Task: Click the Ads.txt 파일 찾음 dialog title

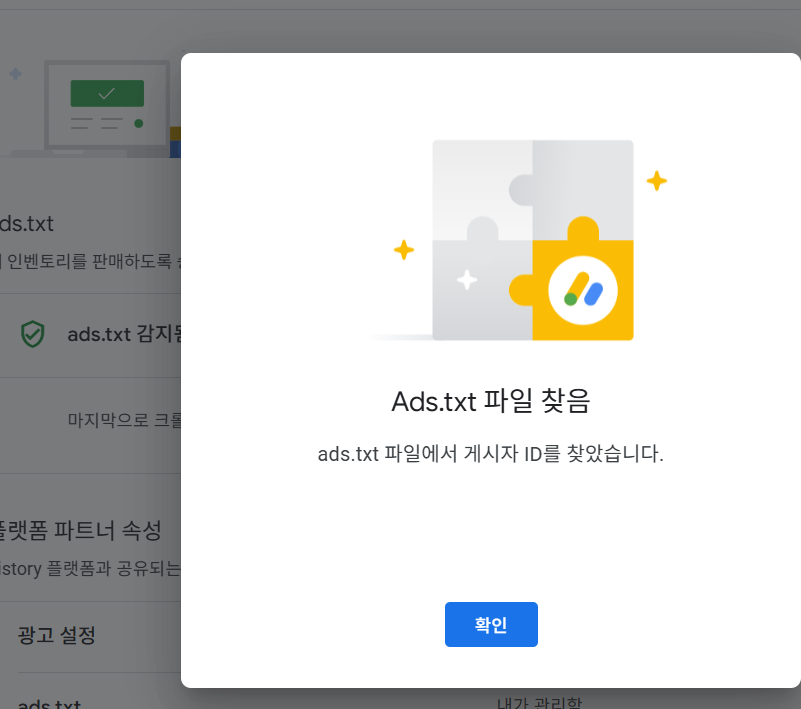Action: (490, 401)
